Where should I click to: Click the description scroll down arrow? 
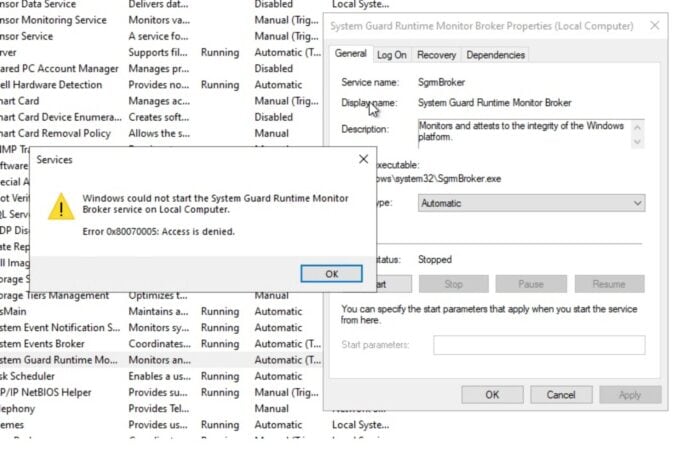tap(638, 142)
